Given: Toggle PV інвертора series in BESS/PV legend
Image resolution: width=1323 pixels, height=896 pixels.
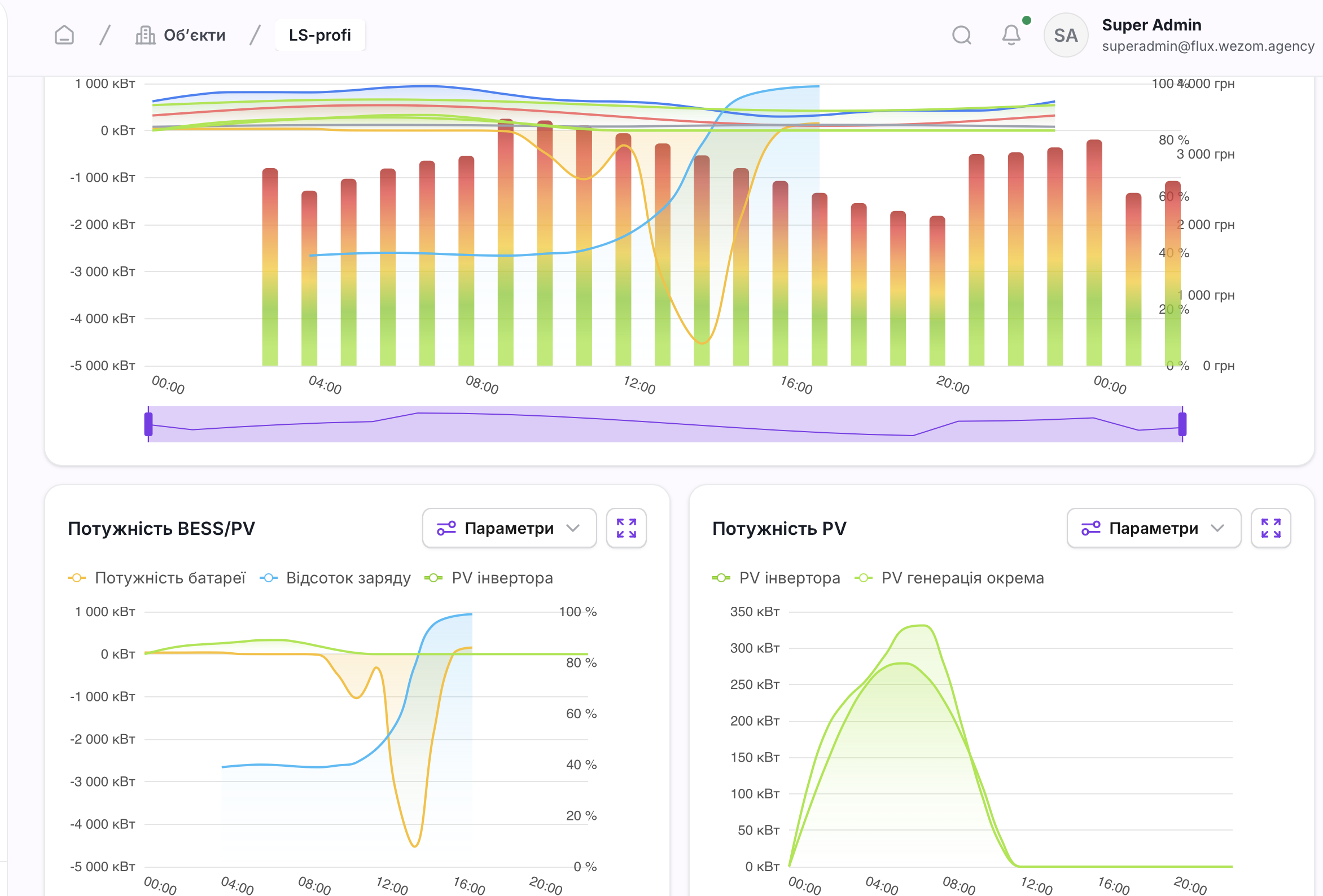Looking at the screenshot, I should [489, 578].
